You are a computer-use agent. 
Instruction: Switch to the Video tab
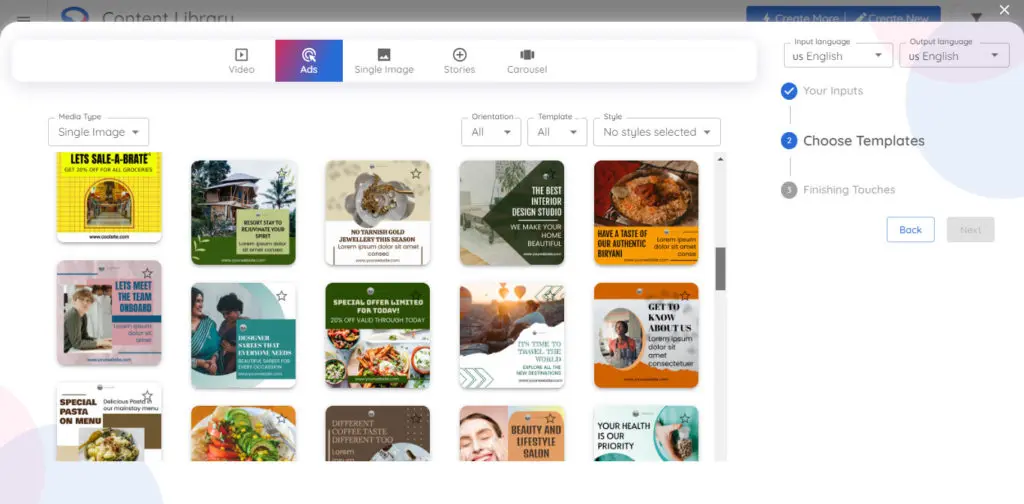click(x=242, y=61)
